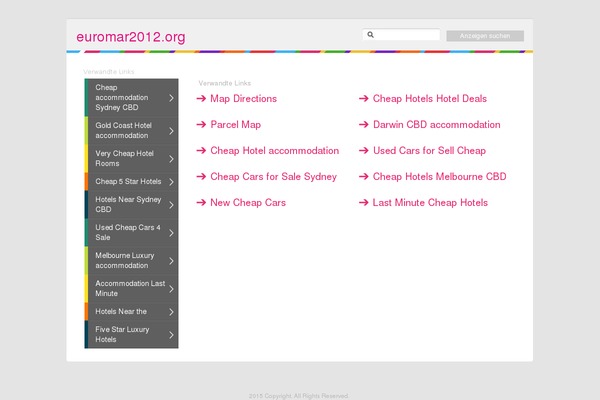Open Hotels Near the sidebar link

point(131,312)
